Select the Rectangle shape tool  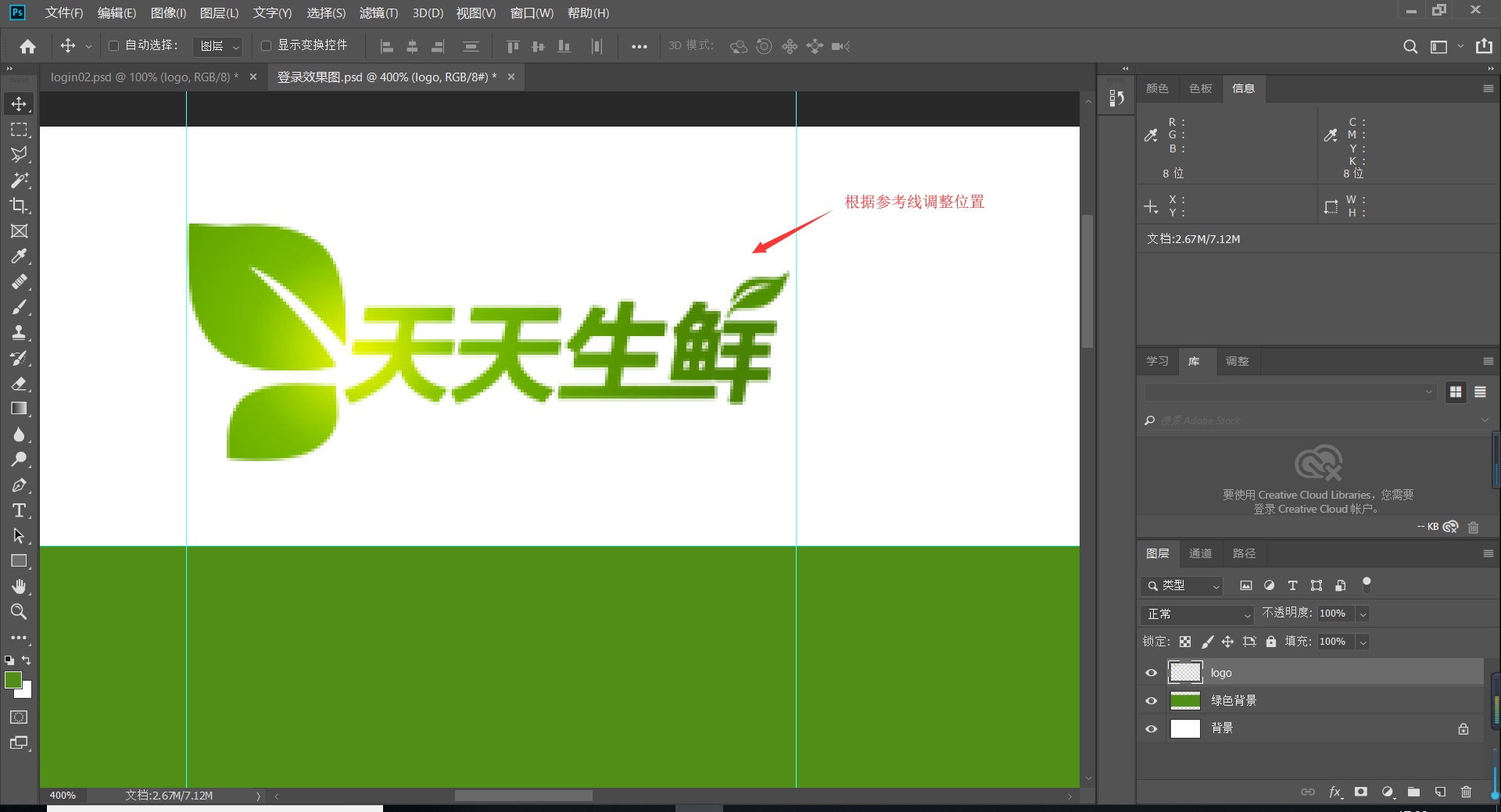[x=19, y=561]
